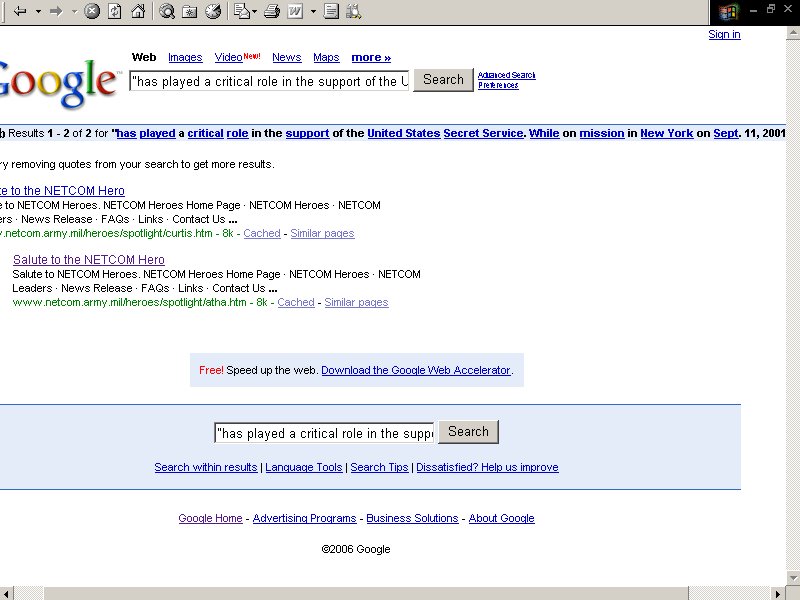800x600 pixels.
Task: Open the About Google footer link
Action: 502,518
